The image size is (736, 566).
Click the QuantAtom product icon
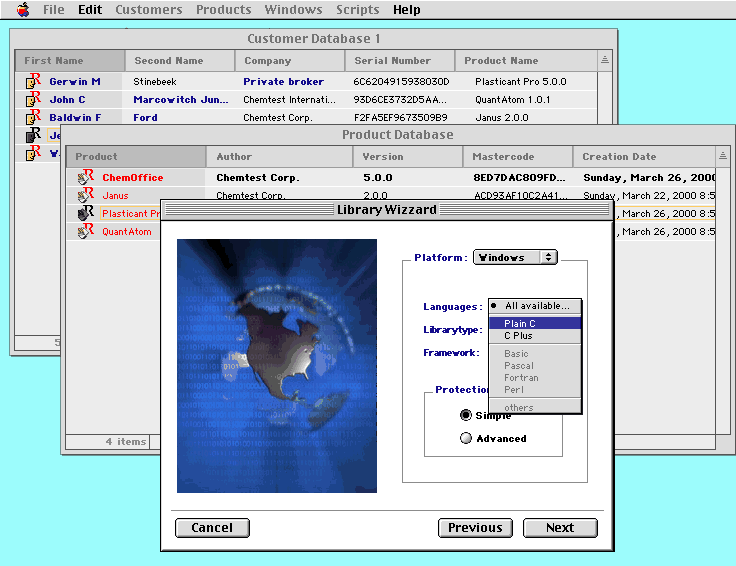coord(85,232)
